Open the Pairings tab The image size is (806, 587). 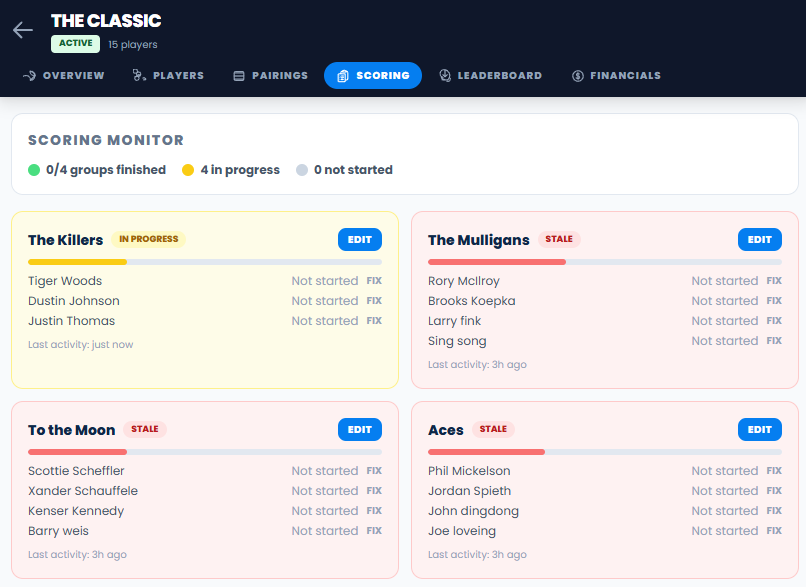tap(270, 75)
